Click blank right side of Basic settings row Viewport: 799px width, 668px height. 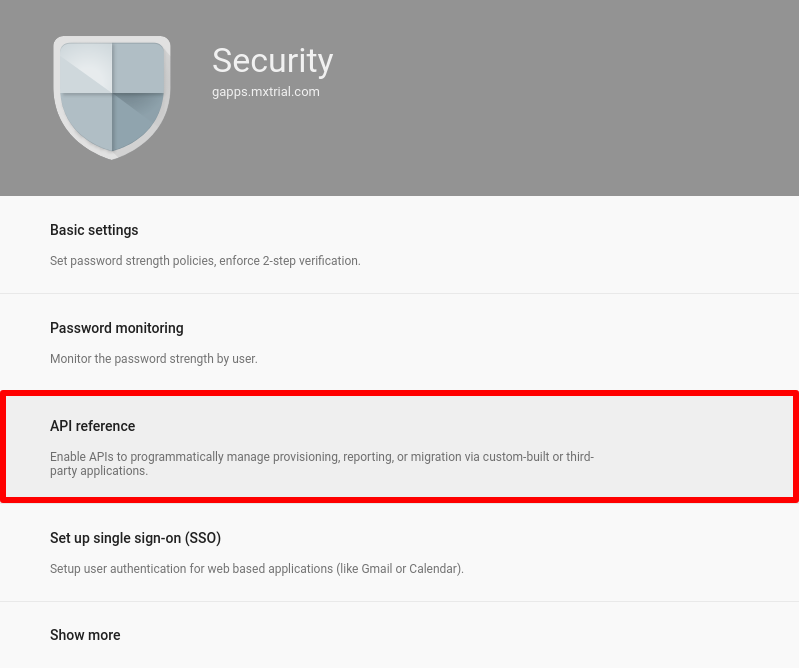[x=611, y=245]
